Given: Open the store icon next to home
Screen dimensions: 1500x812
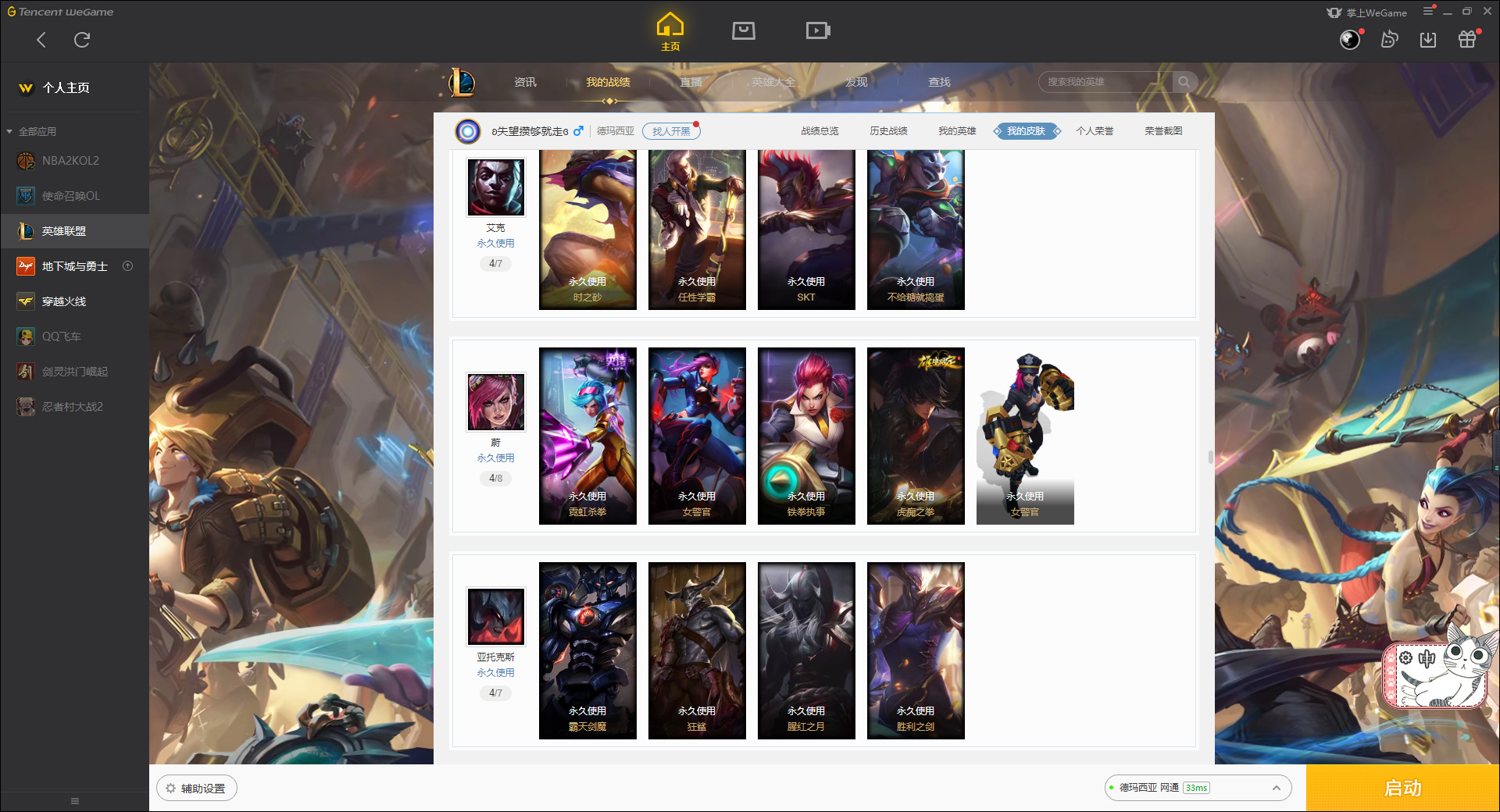Looking at the screenshot, I should click(x=744, y=30).
